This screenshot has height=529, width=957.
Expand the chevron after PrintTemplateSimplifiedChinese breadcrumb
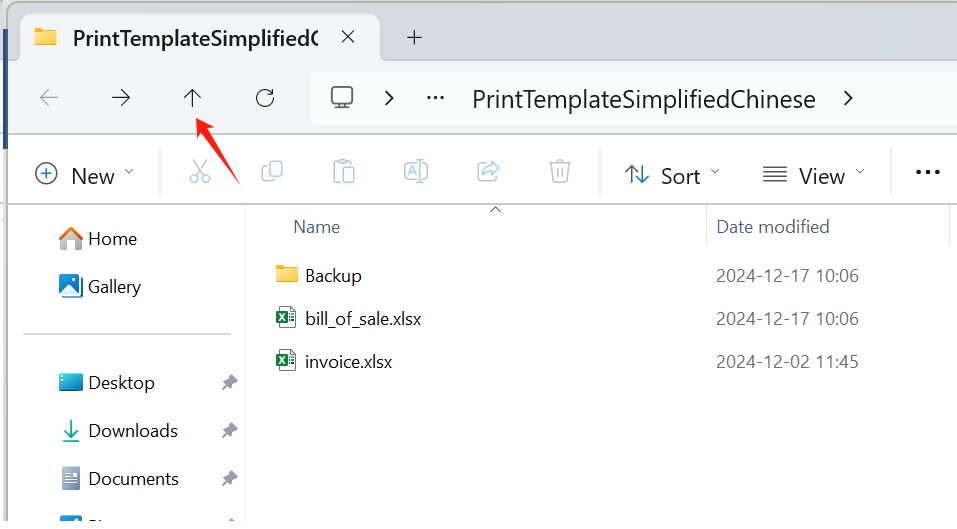click(848, 98)
